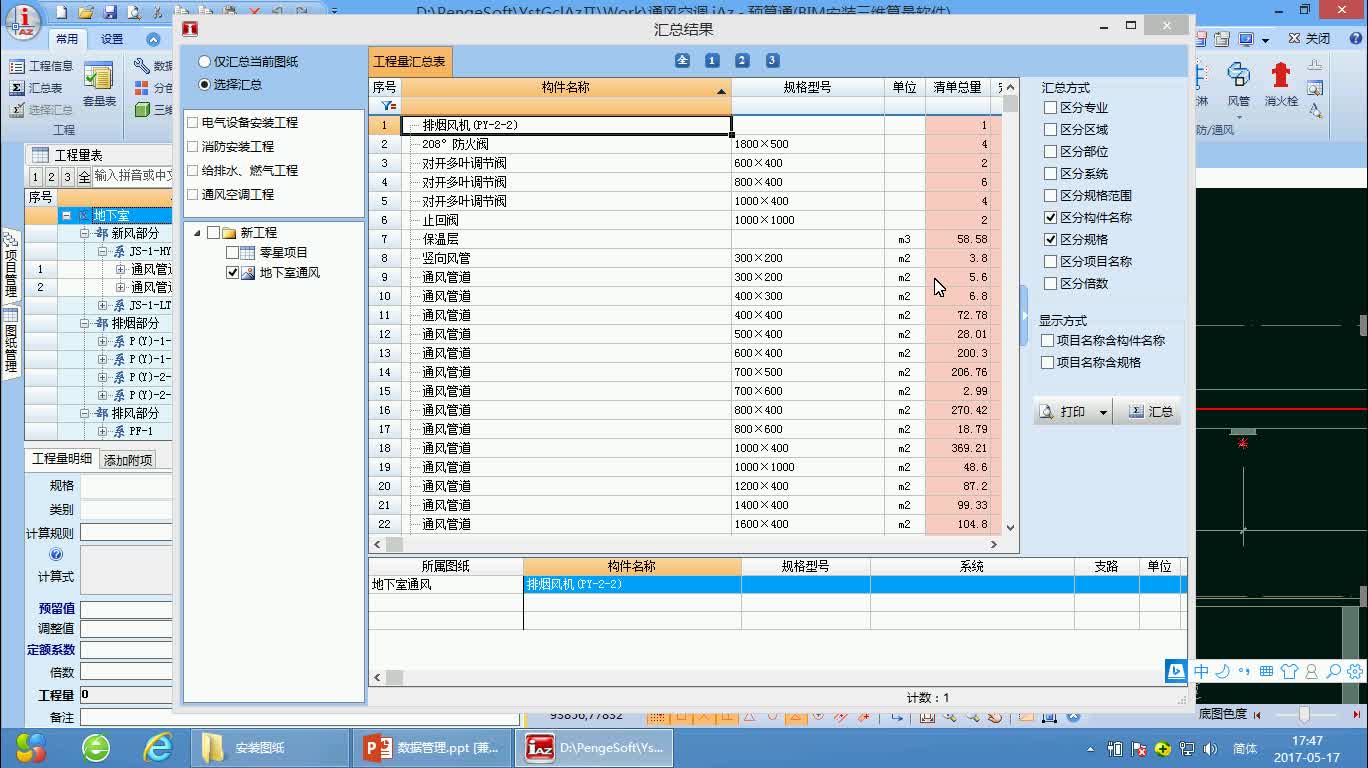This screenshot has width=1368, height=768.
Task: Click the 关闭 button in the ribbon
Action: pos(1308,37)
